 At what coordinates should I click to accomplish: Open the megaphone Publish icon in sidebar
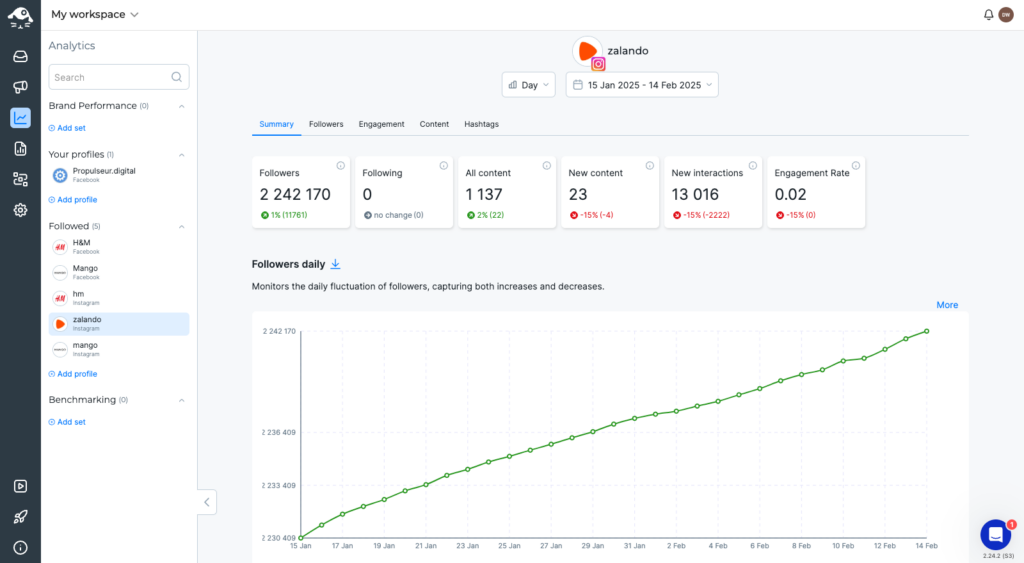[x=20, y=87]
